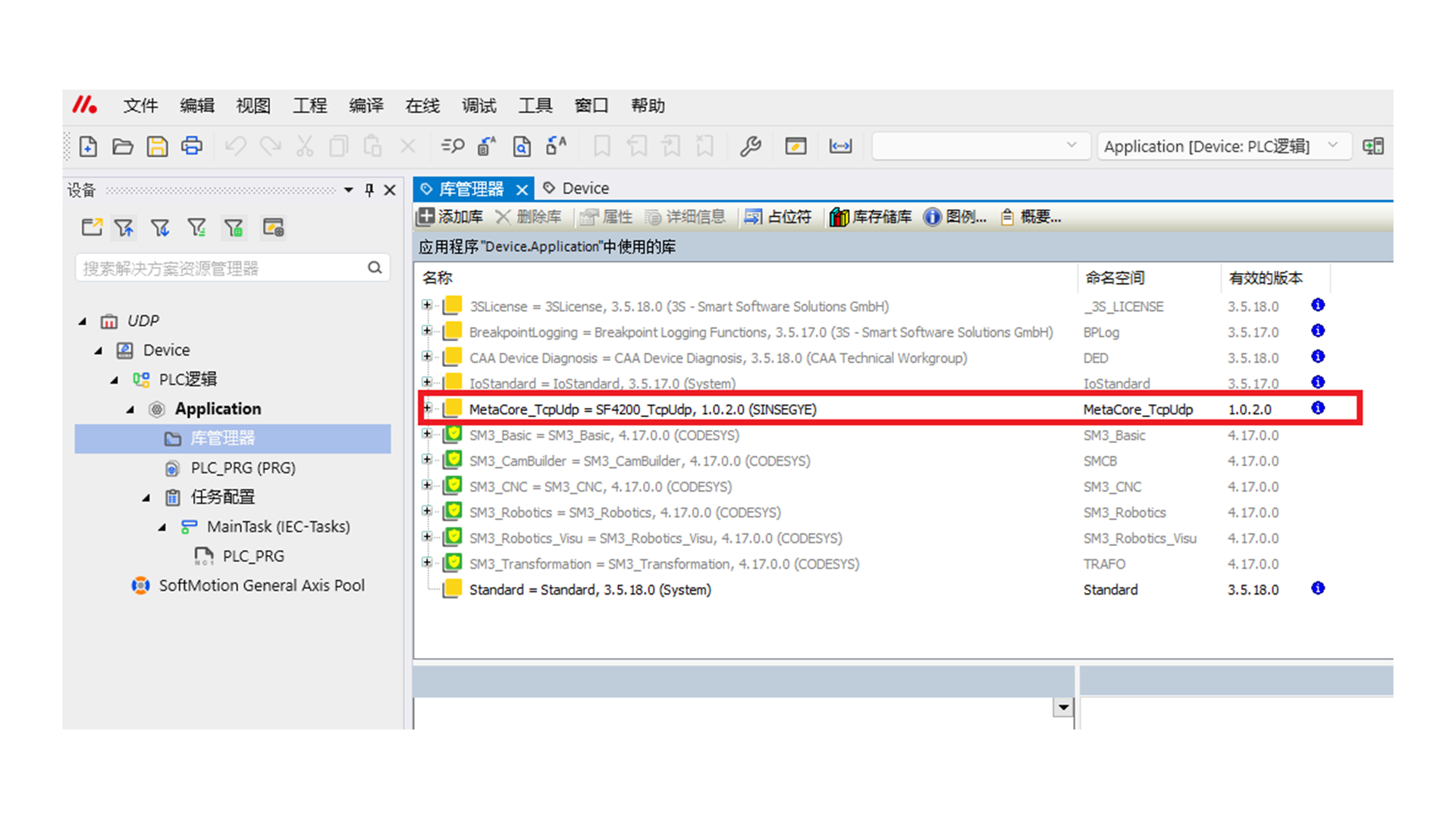1456x819 pixels.
Task: Click the Print icon in toolbar
Action: [191, 146]
